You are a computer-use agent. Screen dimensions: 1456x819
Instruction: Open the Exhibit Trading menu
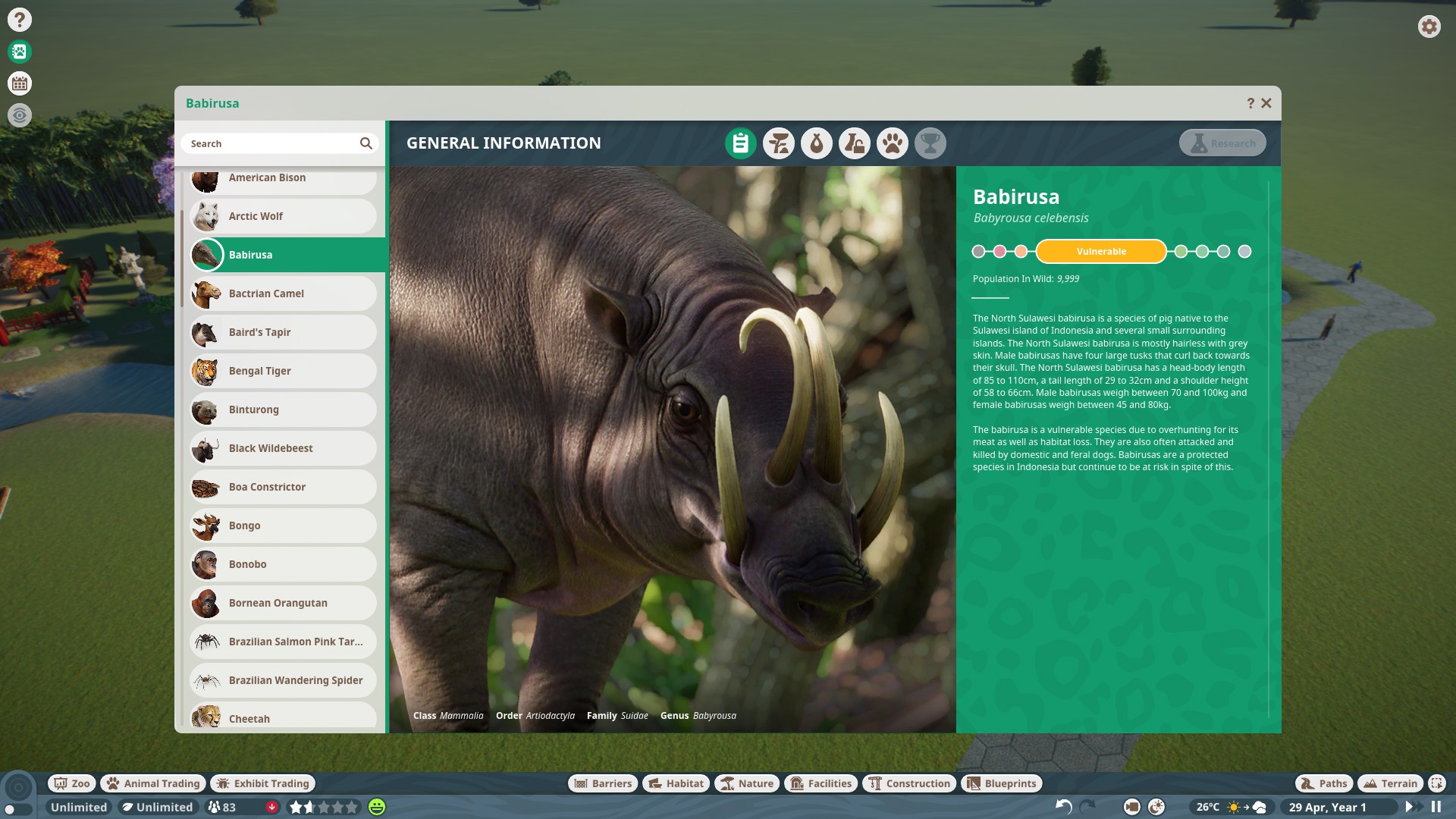[262, 783]
